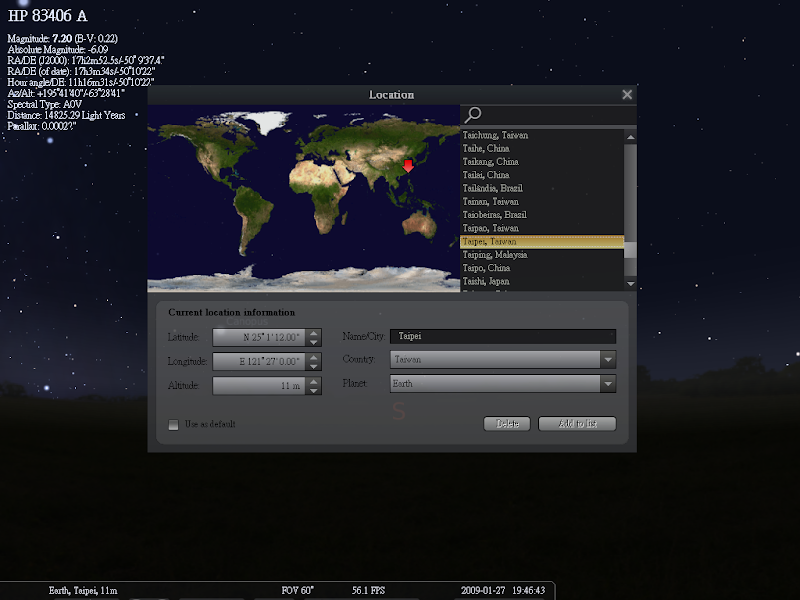Image resolution: width=800 pixels, height=600 pixels.
Task: Click the Add to list button
Action: 577,424
